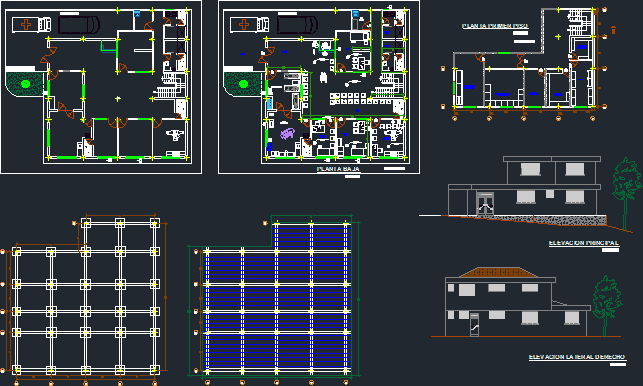Select the ELEVACION PRINCIPAL caption
The height and width of the screenshot is (386, 643).
[x=584, y=243]
